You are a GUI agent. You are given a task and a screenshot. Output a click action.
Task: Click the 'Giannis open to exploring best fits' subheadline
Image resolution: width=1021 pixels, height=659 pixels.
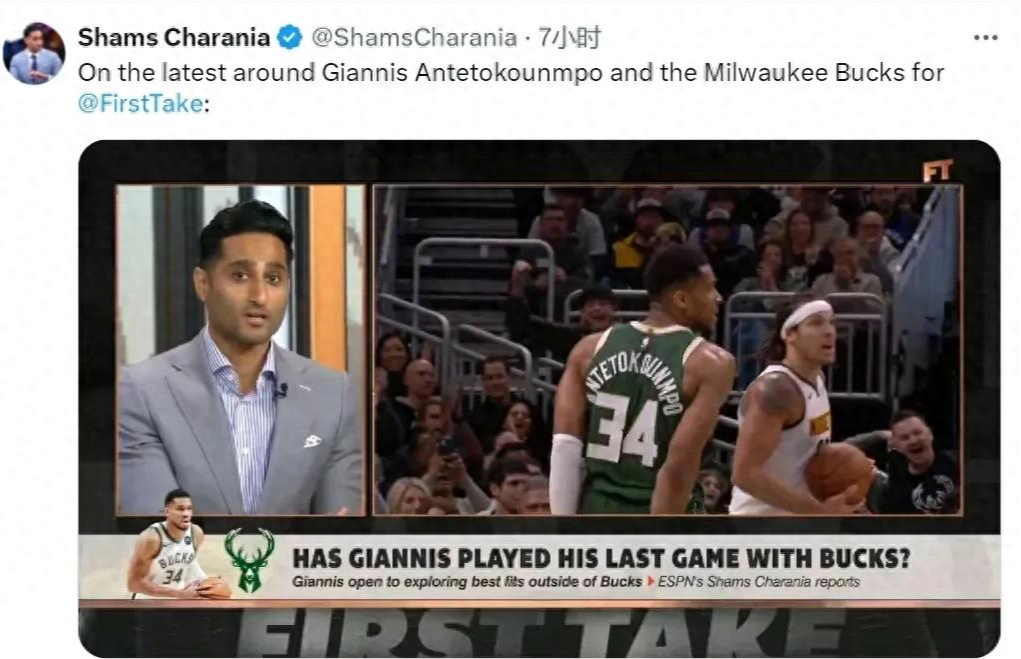tap(467, 582)
